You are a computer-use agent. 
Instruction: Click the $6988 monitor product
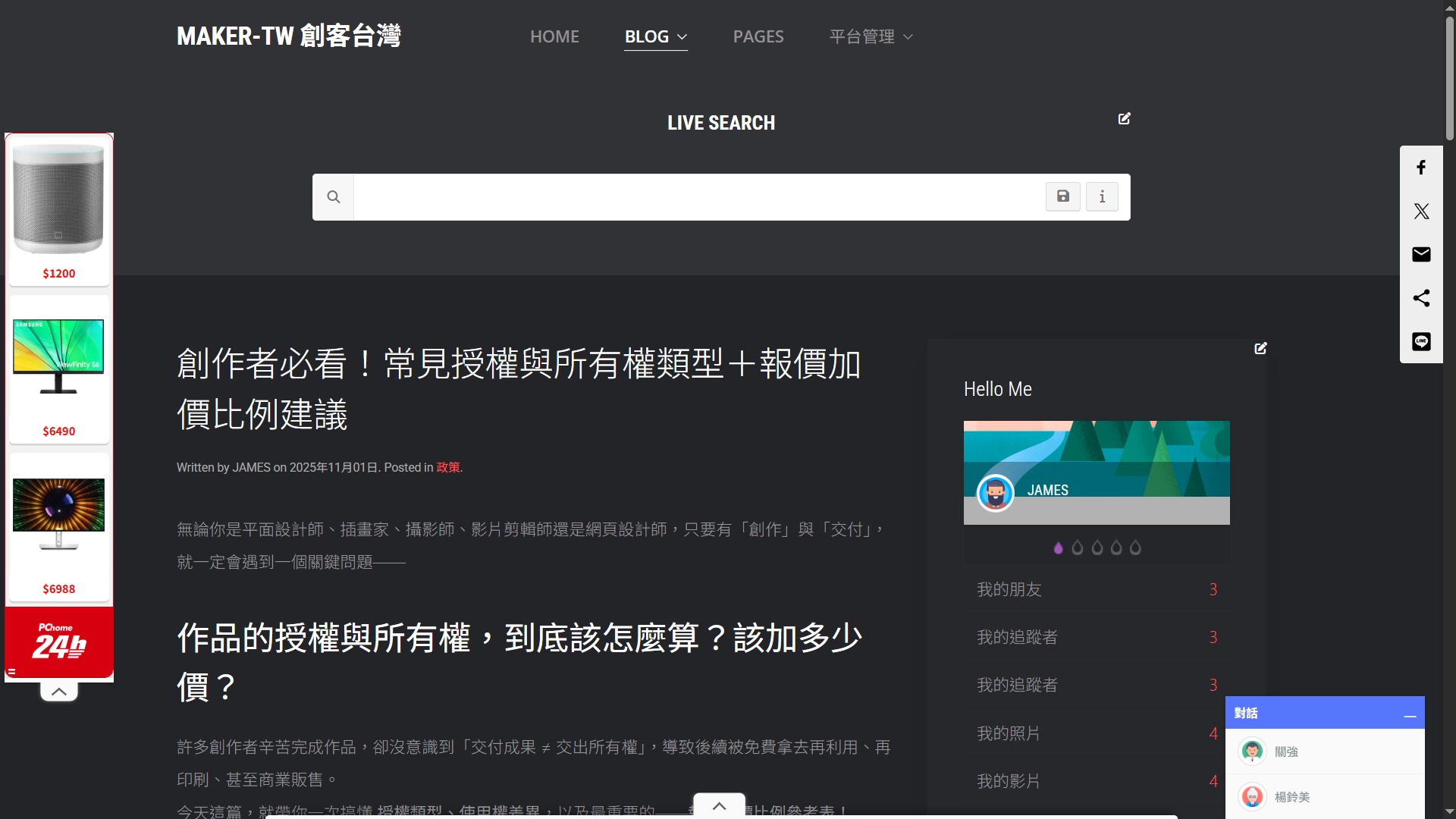(59, 527)
